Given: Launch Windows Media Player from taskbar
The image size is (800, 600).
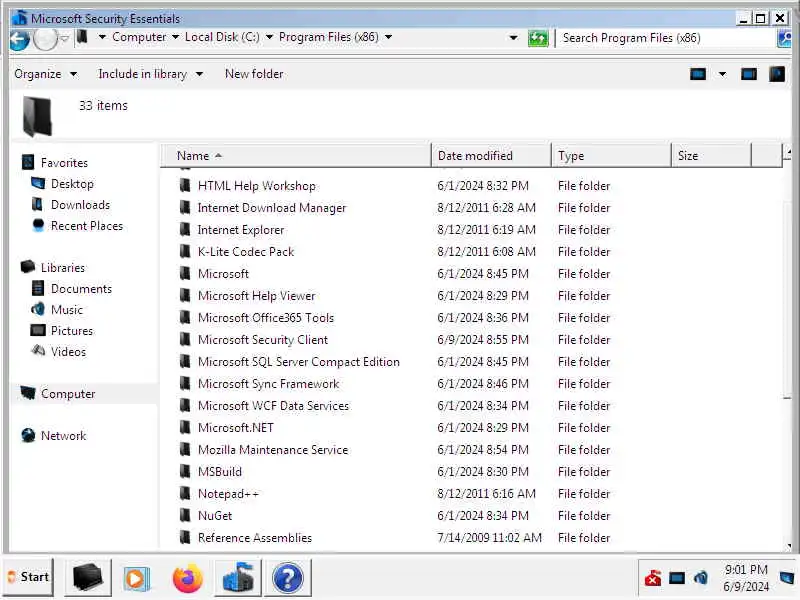Looking at the screenshot, I should coord(136,578).
